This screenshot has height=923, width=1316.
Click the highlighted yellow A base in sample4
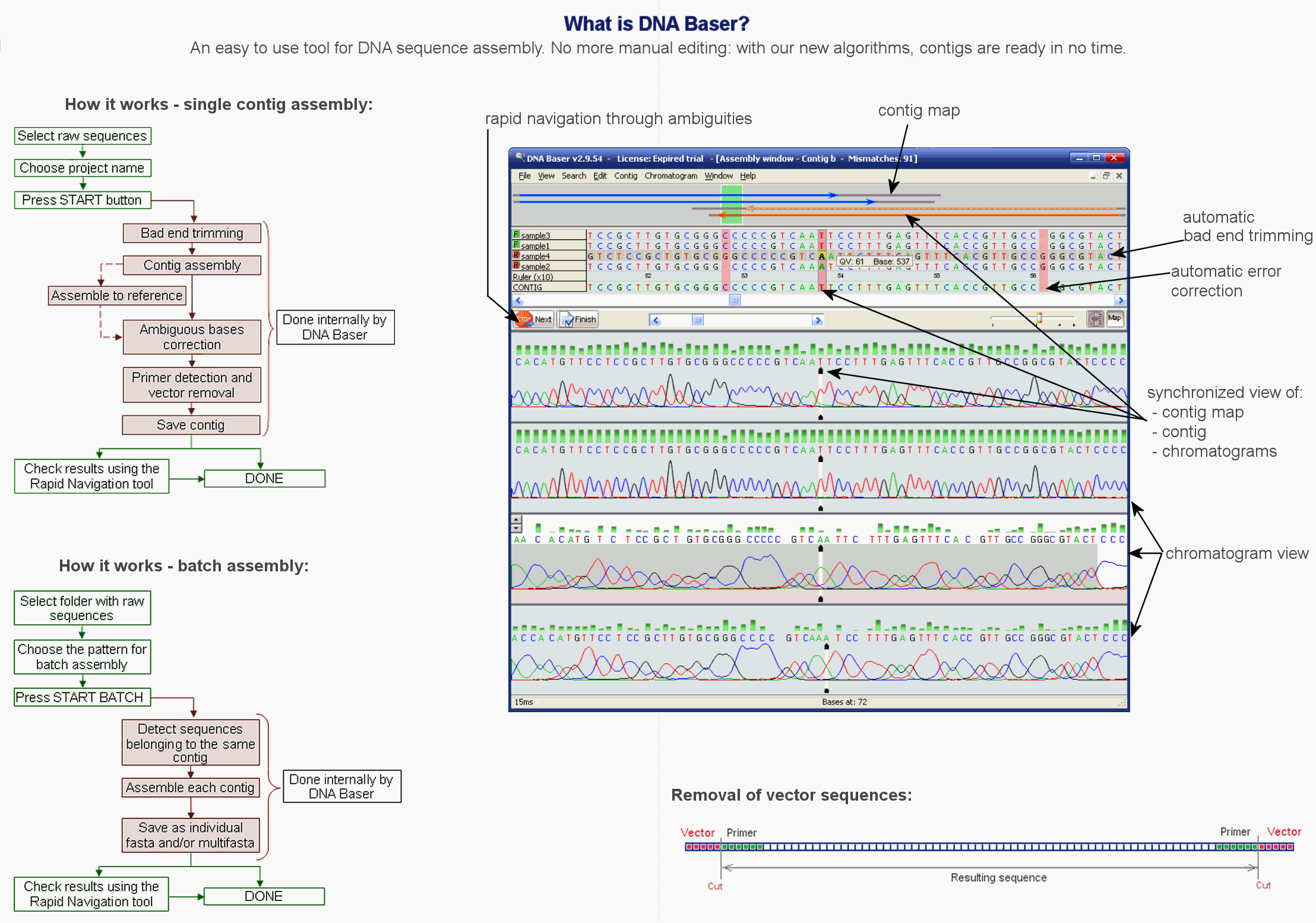tap(822, 256)
